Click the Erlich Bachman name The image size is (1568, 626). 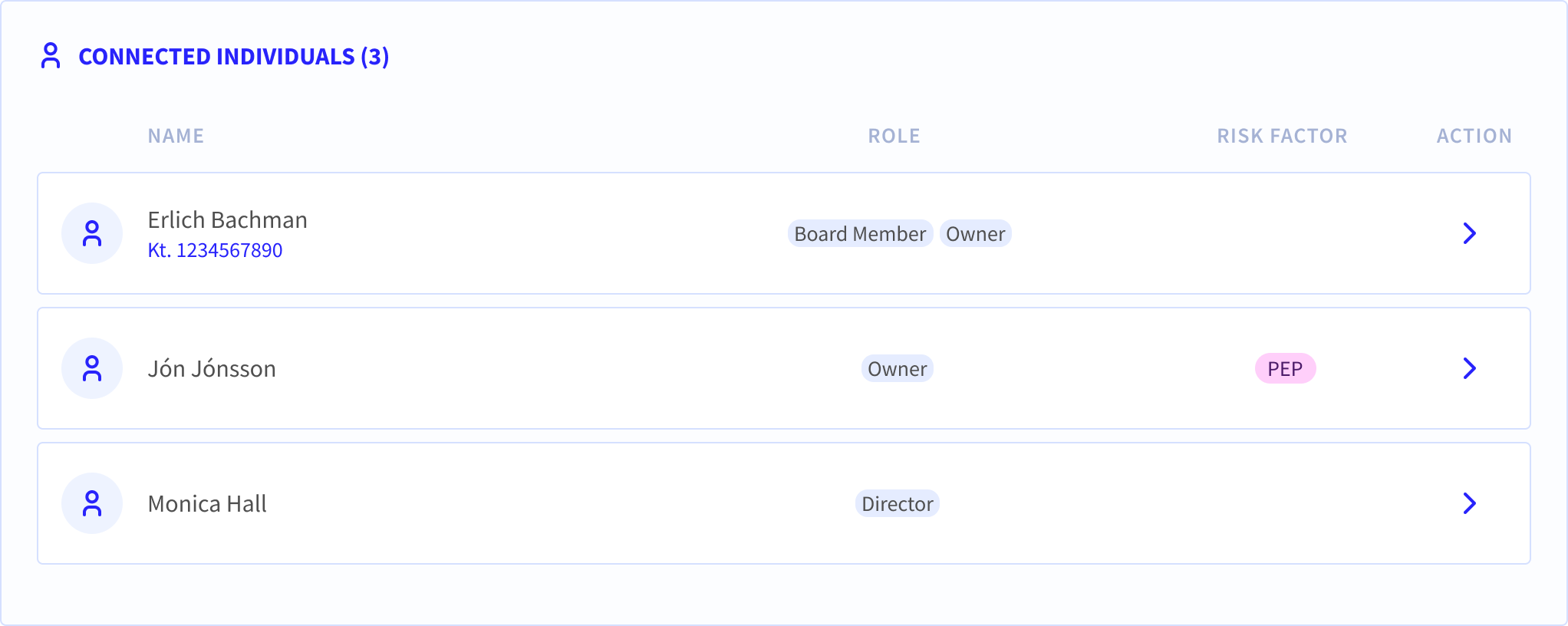tap(227, 220)
